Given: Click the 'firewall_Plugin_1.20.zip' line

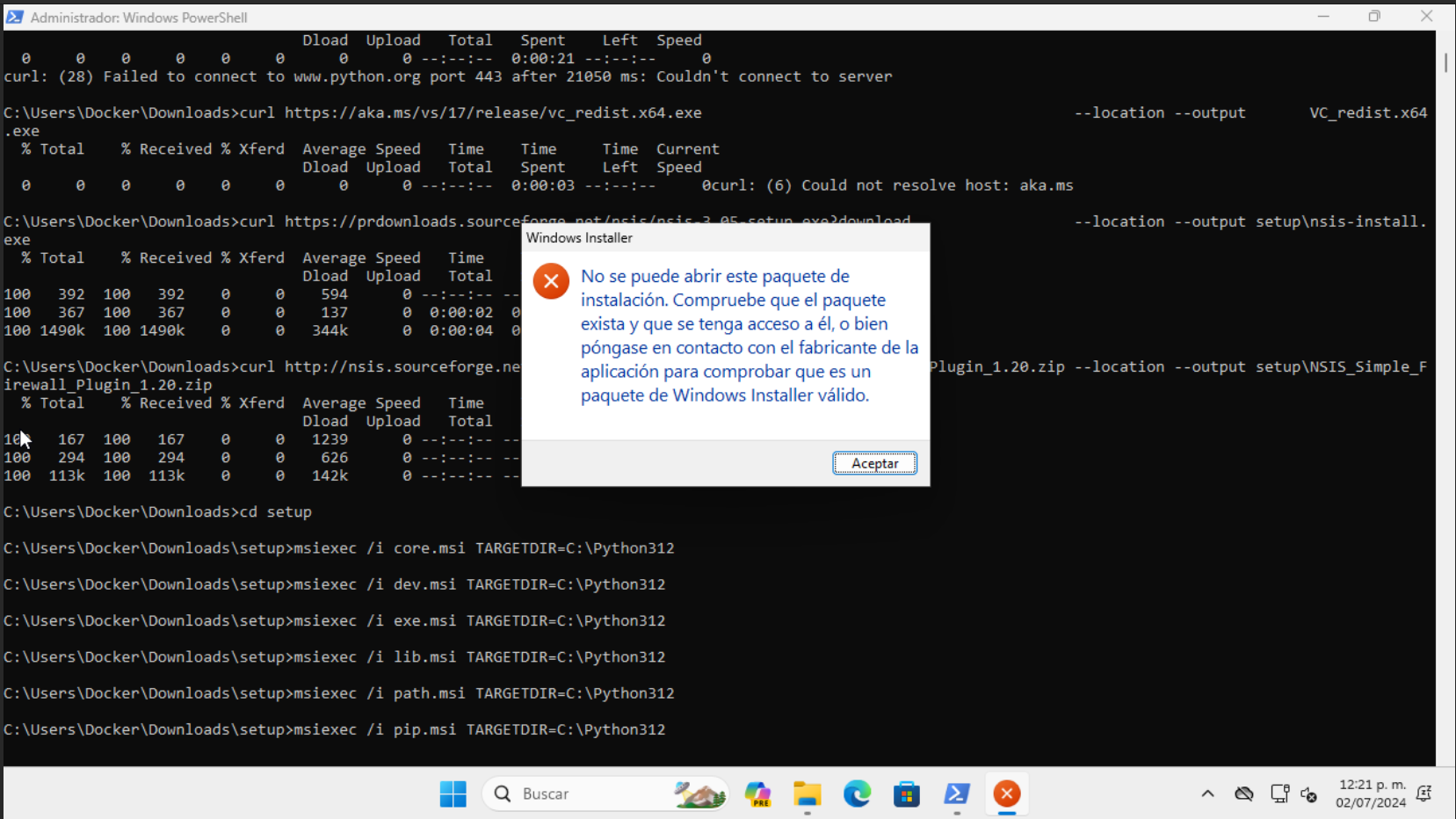Looking at the screenshot, I should coord(108,385).
